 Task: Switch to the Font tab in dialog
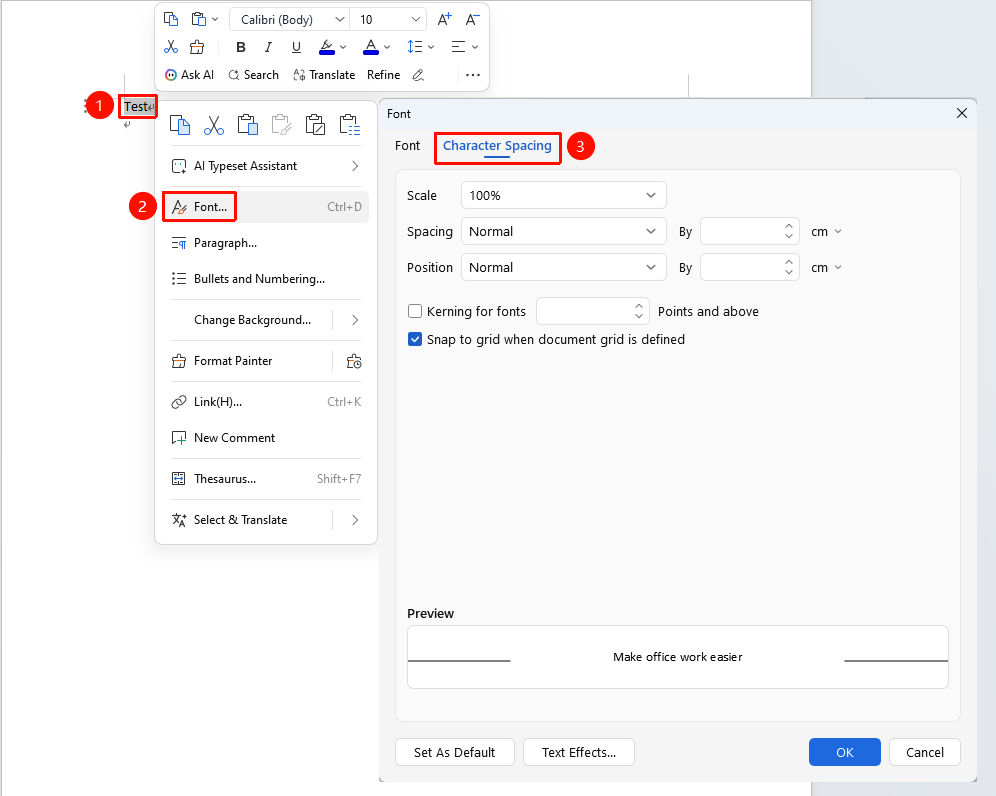click(407, 145)
